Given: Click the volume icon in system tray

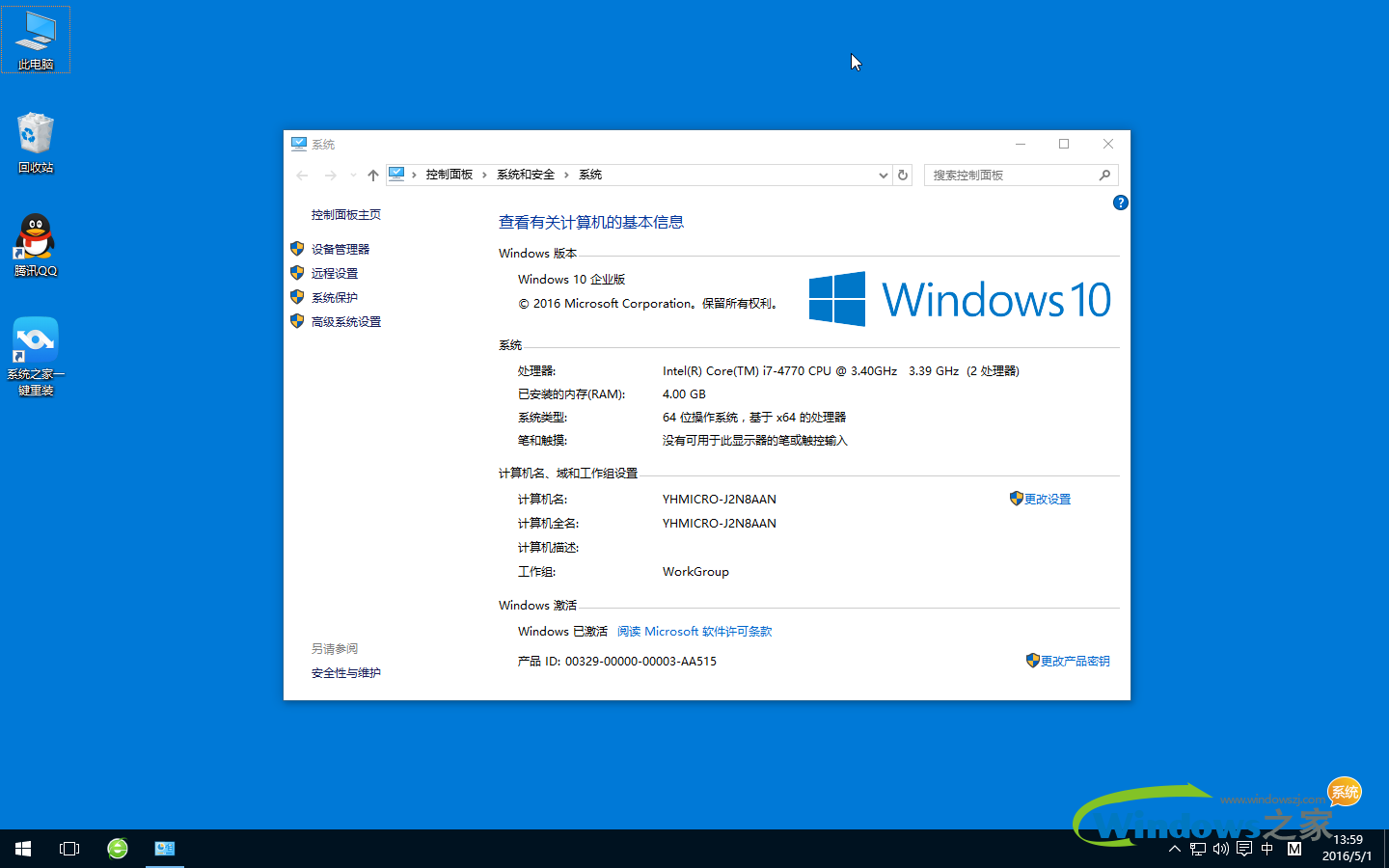Looking at the screenshot, I should click(1221, 849).
